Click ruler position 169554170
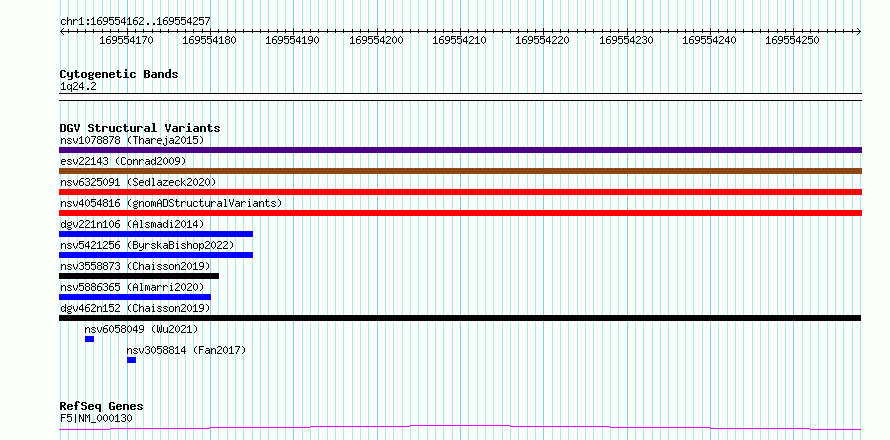890x440 pixels. 126,40
